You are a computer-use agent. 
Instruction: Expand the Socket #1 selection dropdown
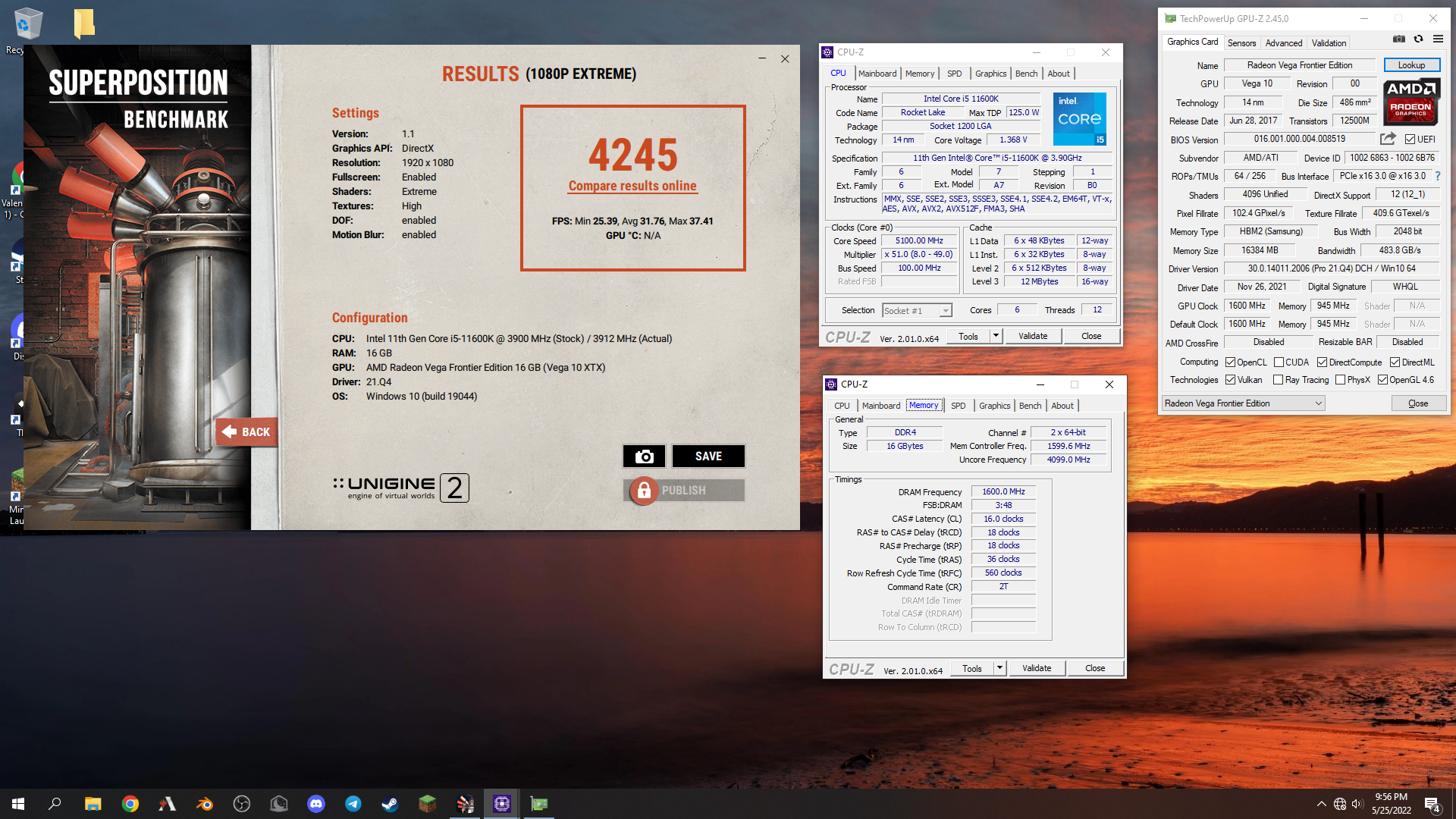(946, 311)
